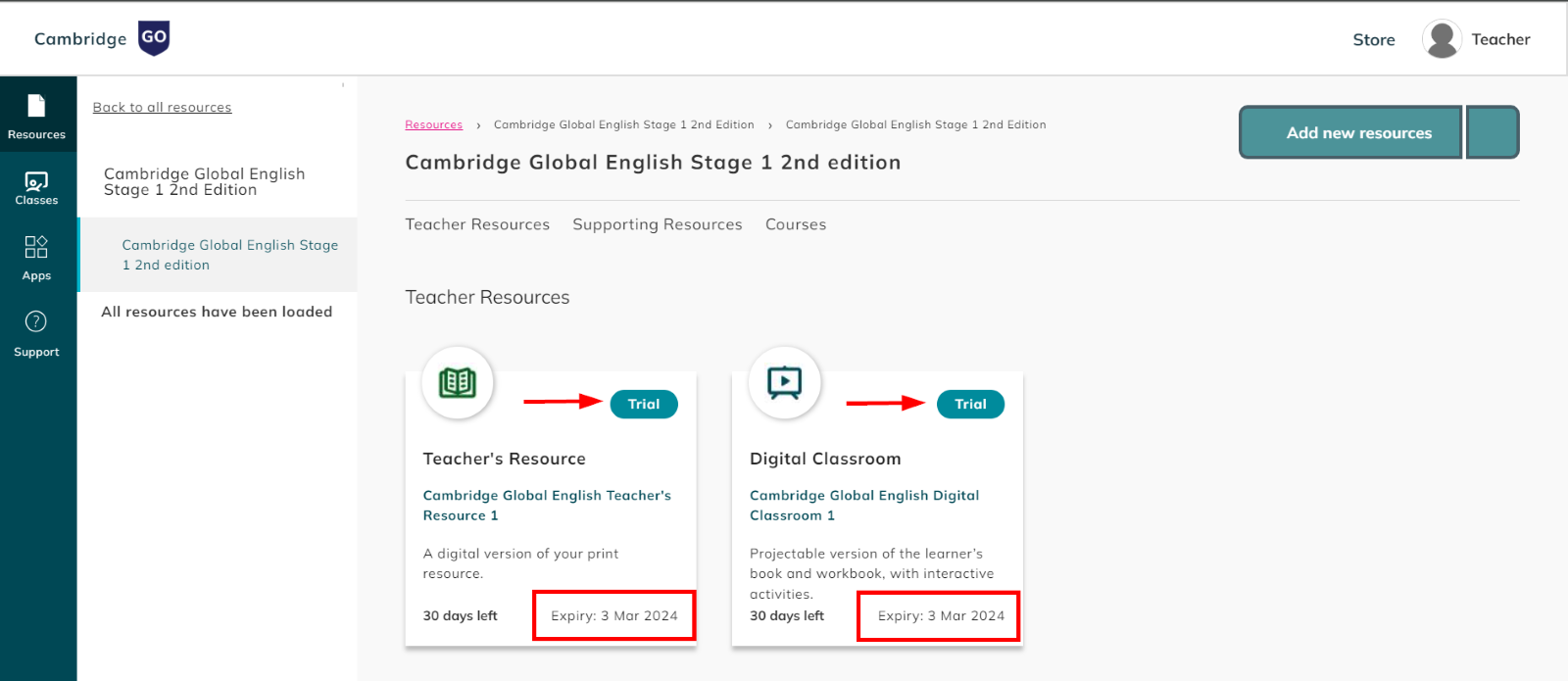The width and height of the screenshot is (1568, 681).
Task: Click the Teacher Resources section heading
Action: [487, 297]
